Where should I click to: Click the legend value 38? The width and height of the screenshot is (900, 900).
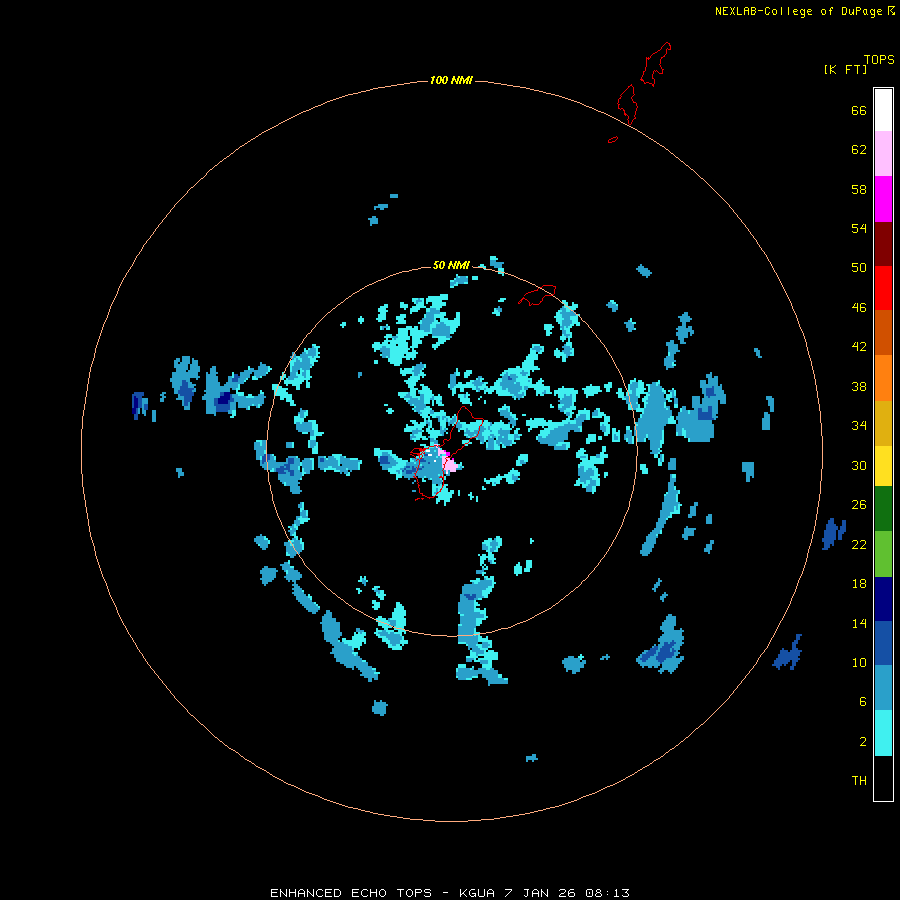coord(859,386)
